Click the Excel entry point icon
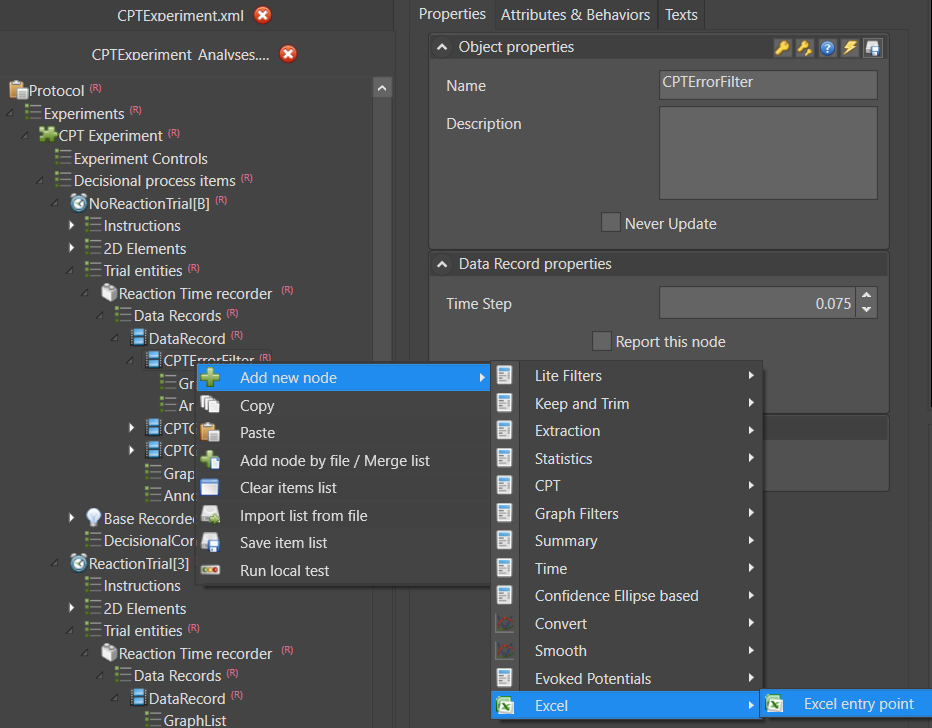This screenshot has height=728, width=932. [x=774, y=704]
